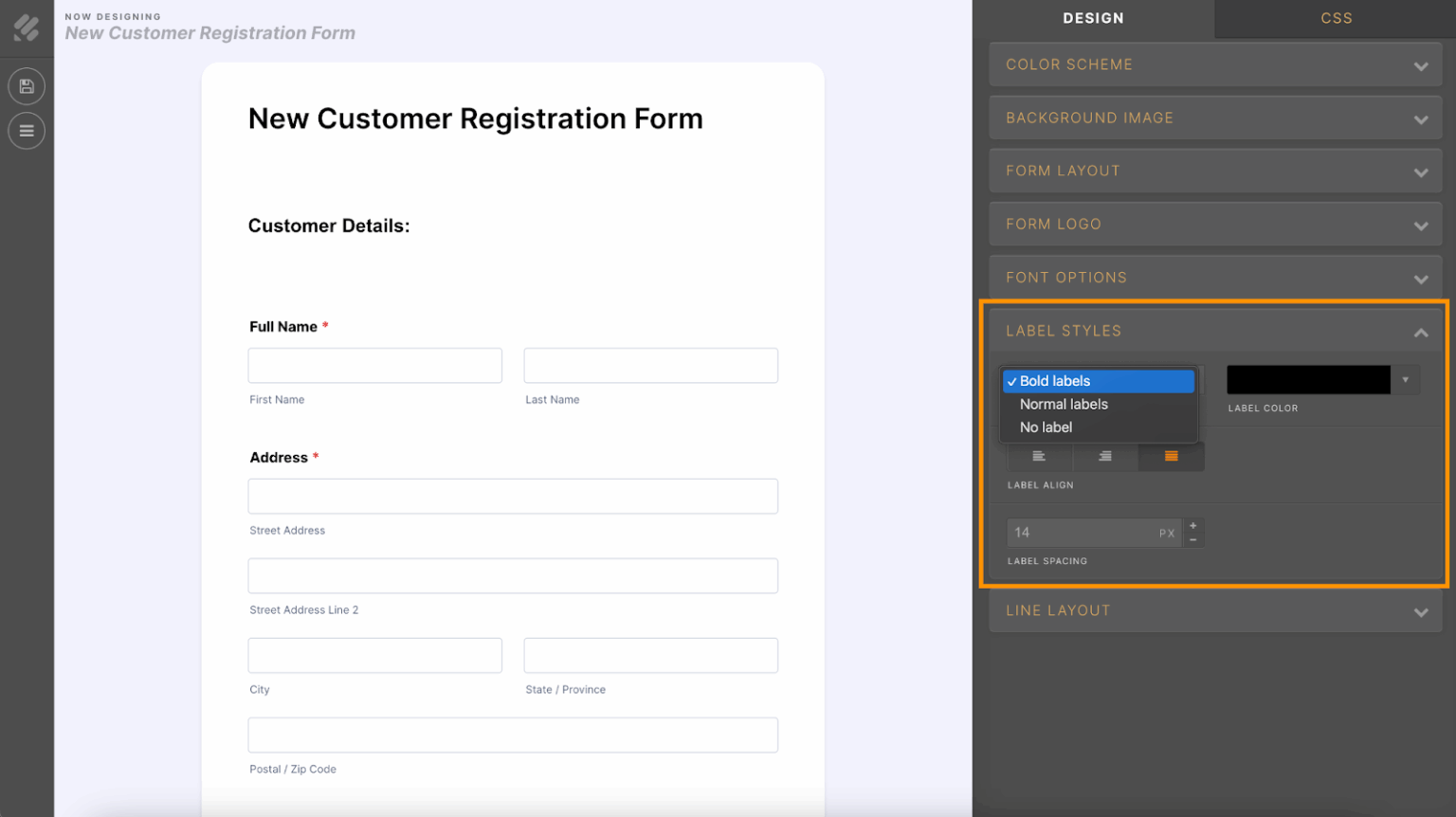Select No label from the dropdown
1456x817 pixels.
[1046, 427]
